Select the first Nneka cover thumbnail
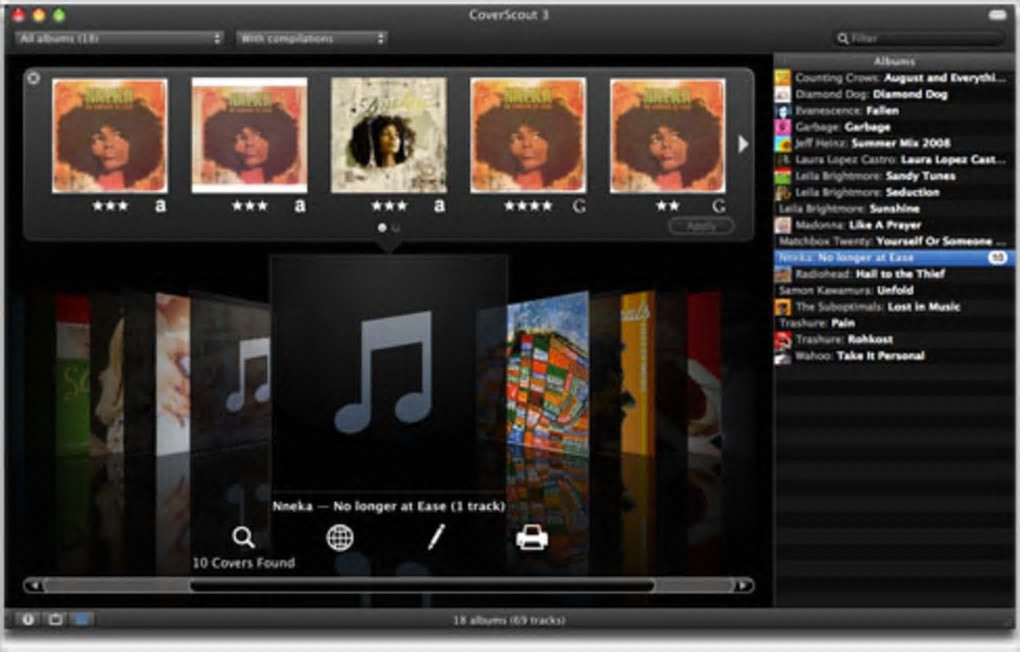Screen dimensions: 1020x652 (109, 135)
